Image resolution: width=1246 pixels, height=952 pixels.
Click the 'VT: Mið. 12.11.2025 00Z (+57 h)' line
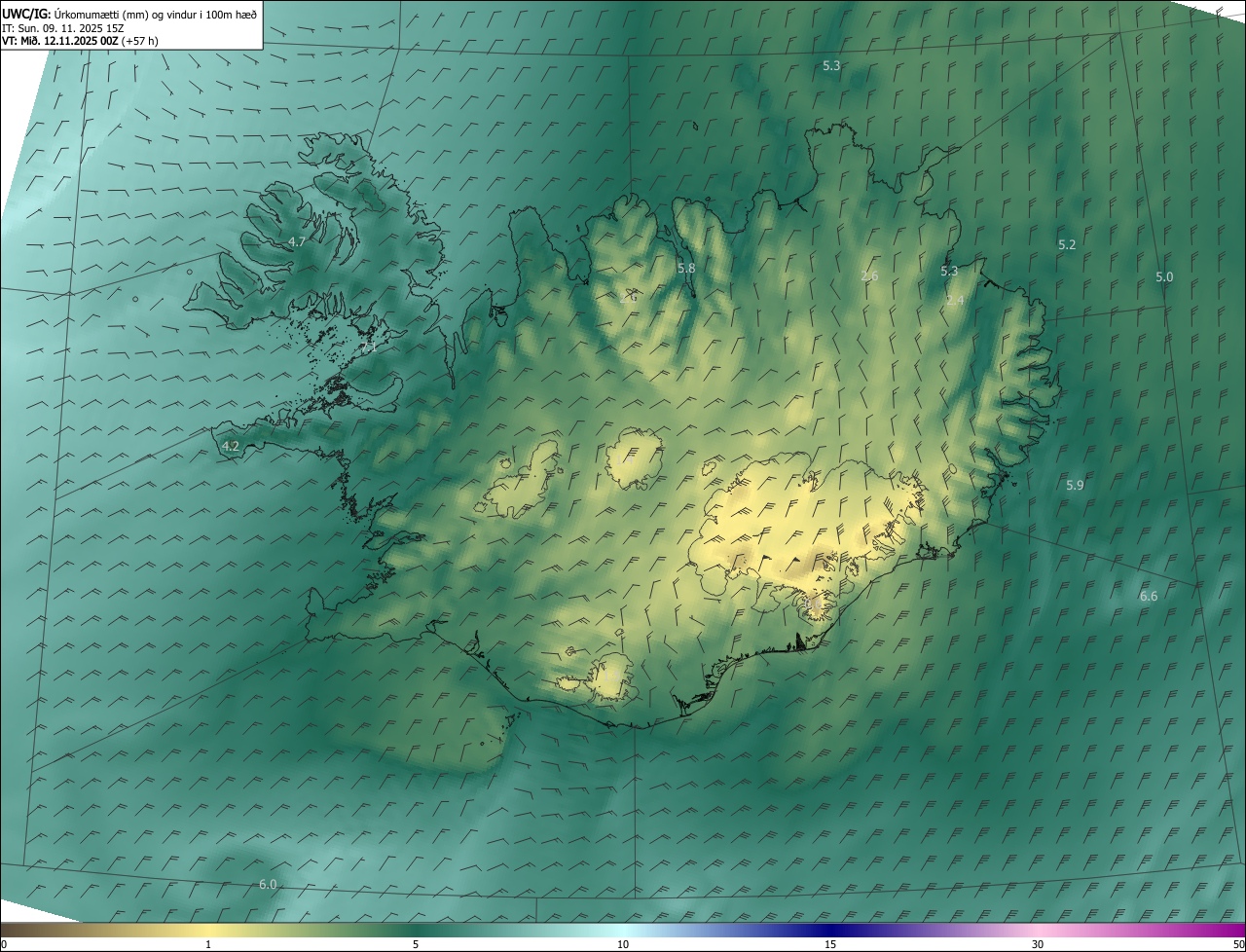coord(81,41)
